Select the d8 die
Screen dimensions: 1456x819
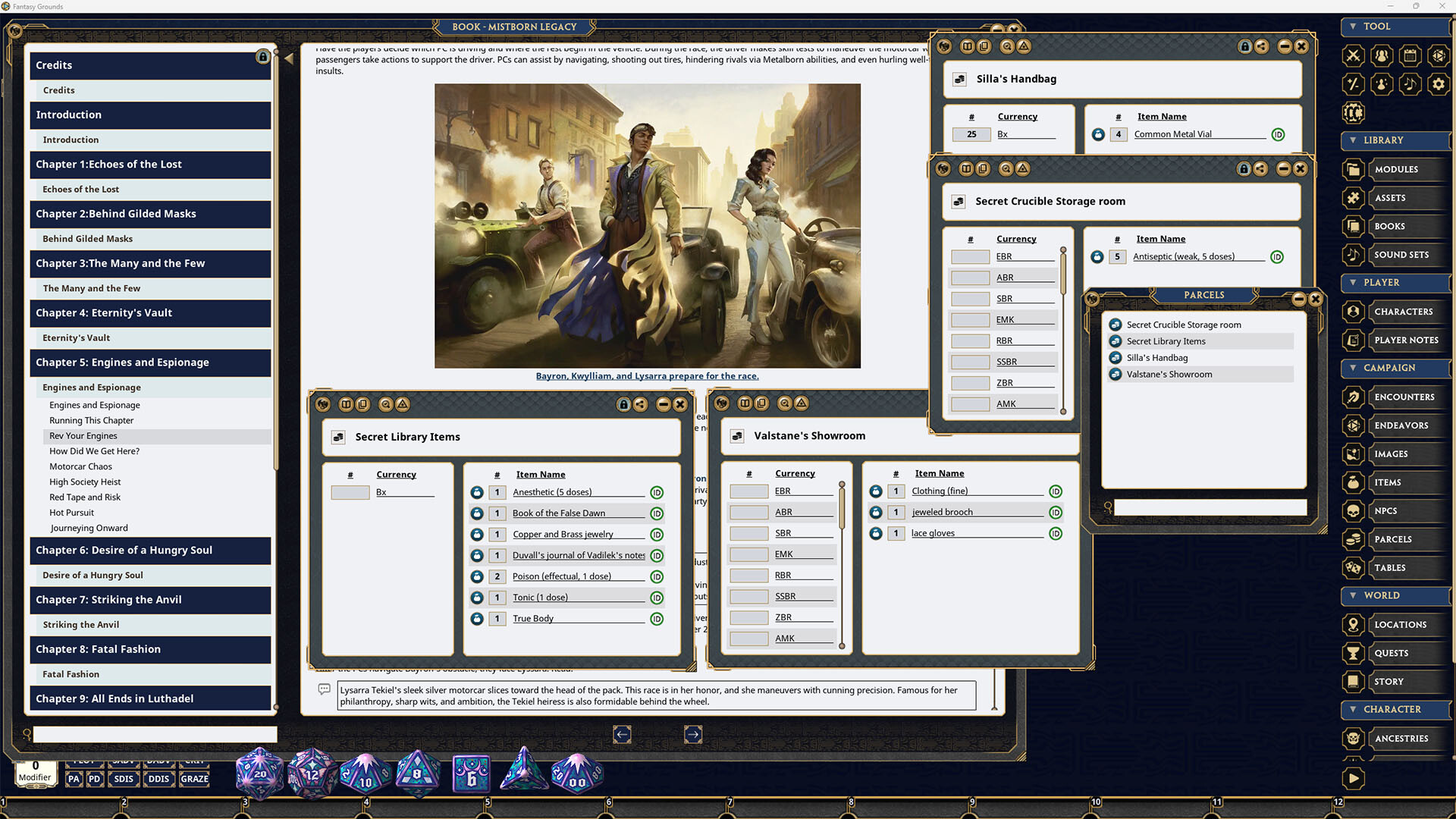tap(418, 773)
